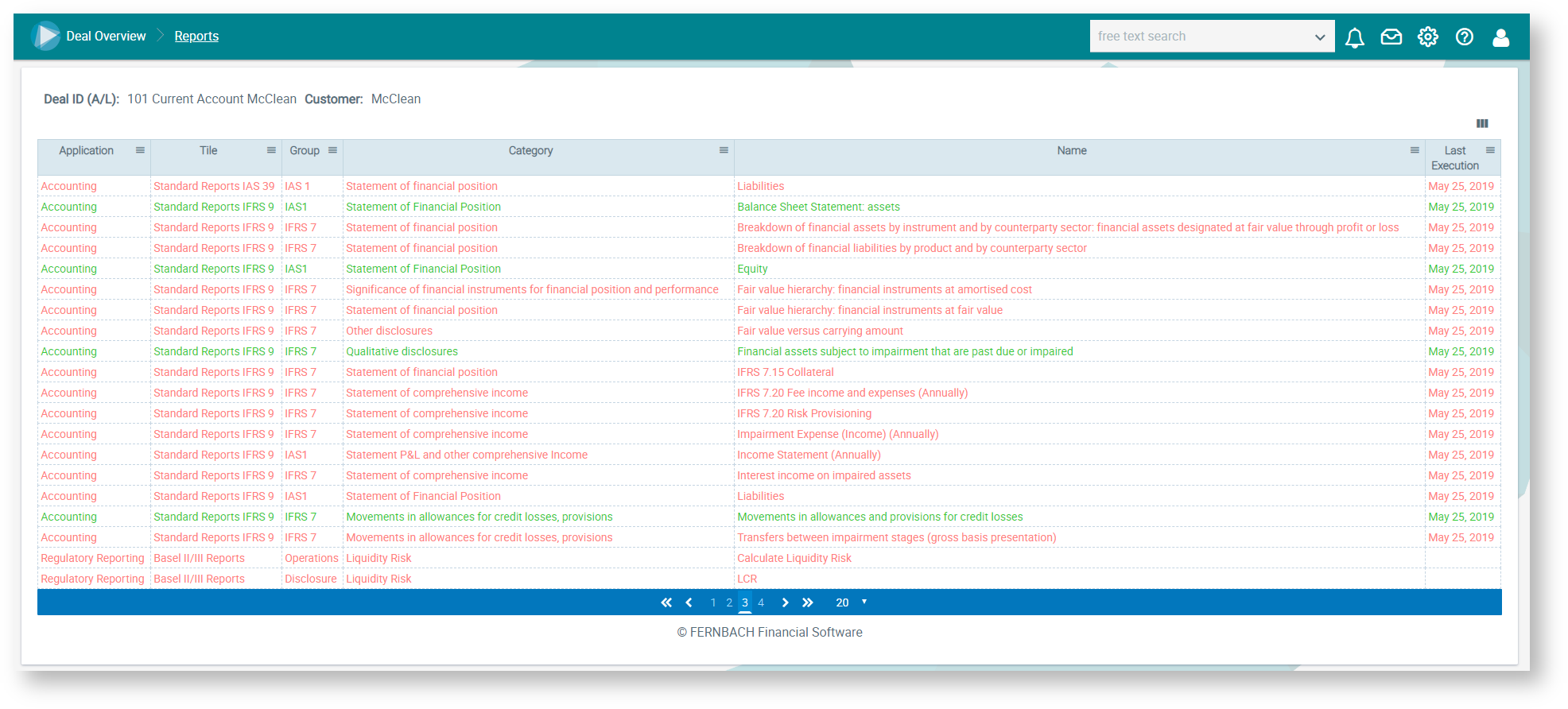1568x709 pixels.
Task: Select the IFRS 7.15 Collateral report row
Action: (x=785, y=372)
